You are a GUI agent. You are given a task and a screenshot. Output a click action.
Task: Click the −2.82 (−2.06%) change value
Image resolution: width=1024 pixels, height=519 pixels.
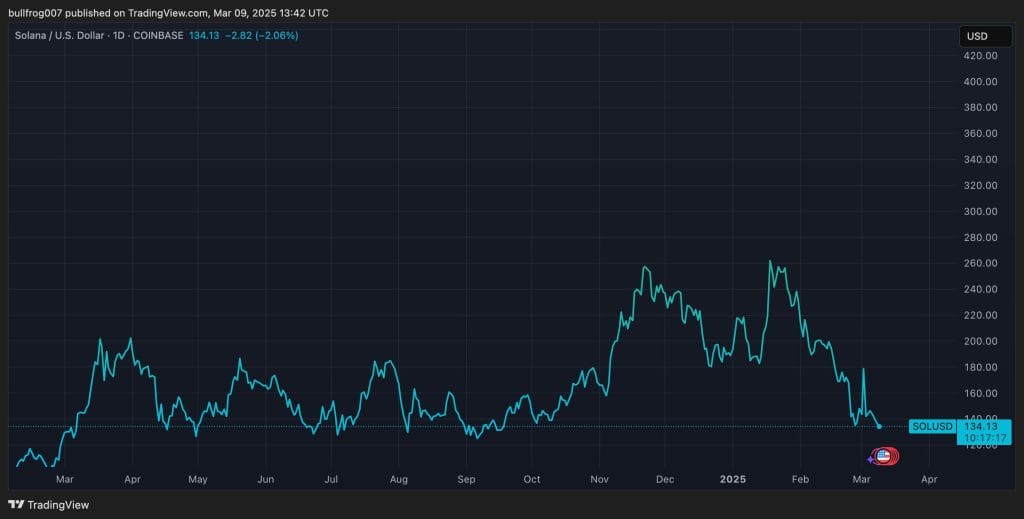pos(261,36)
